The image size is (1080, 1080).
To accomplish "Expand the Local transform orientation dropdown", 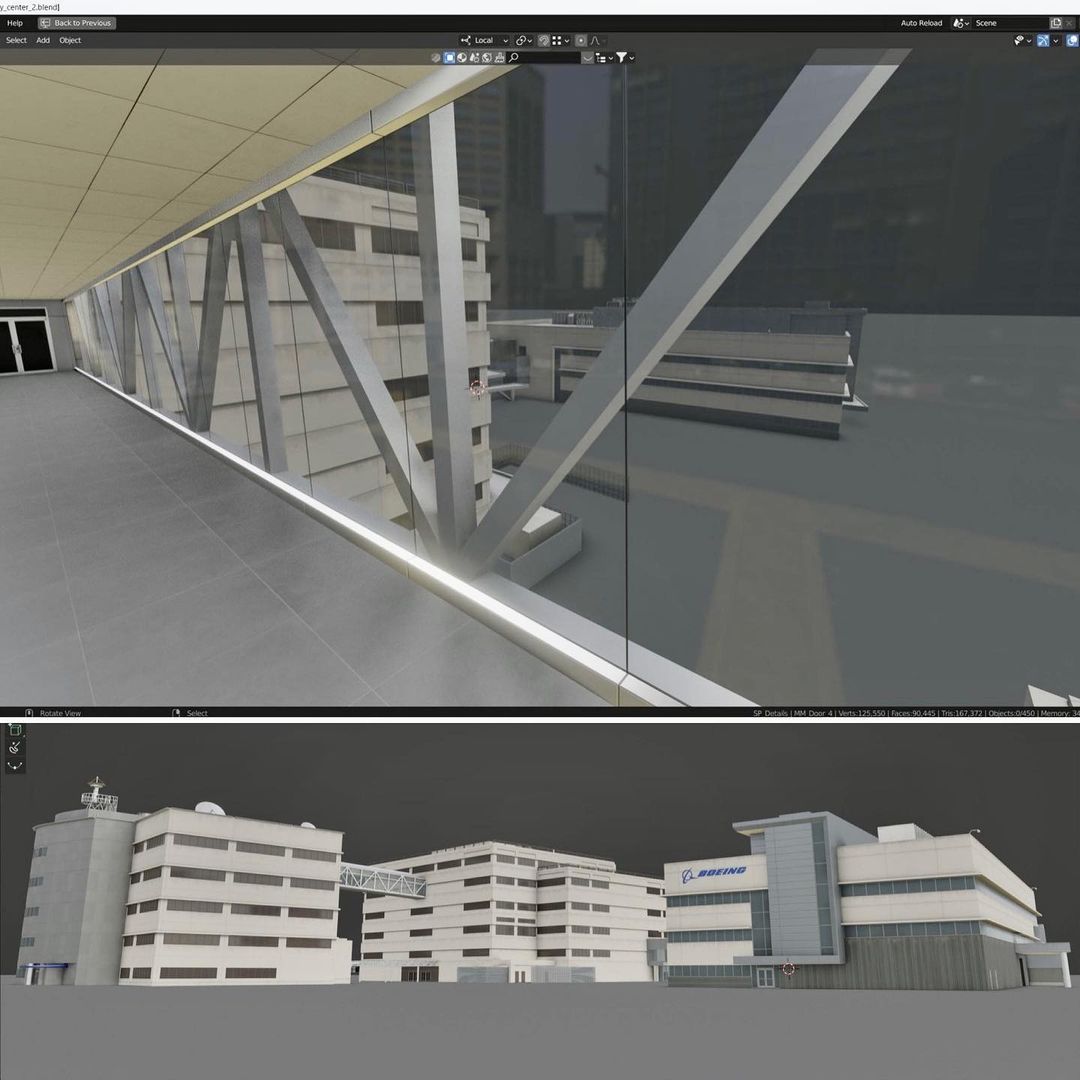I will coord(485,40).
